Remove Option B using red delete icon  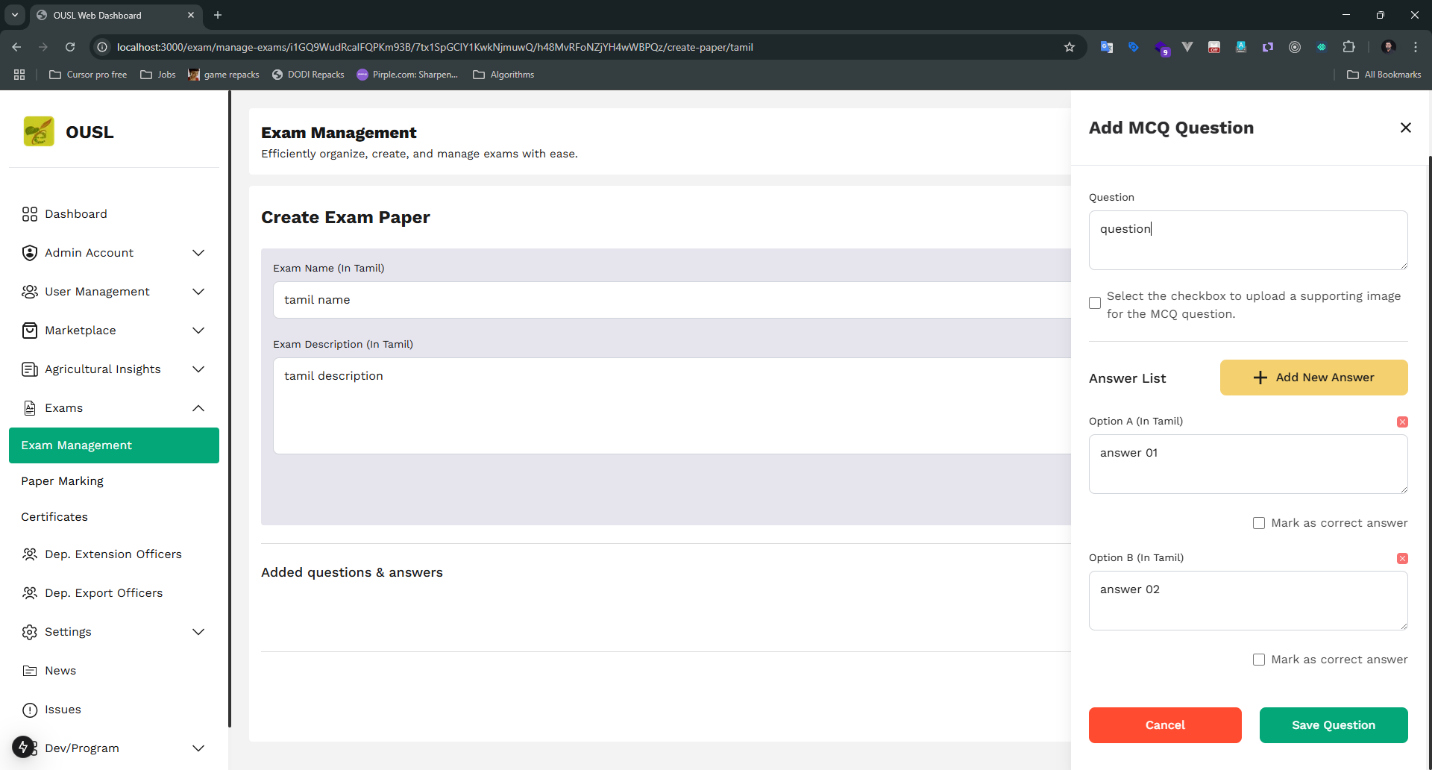(x=1402, y=558)
